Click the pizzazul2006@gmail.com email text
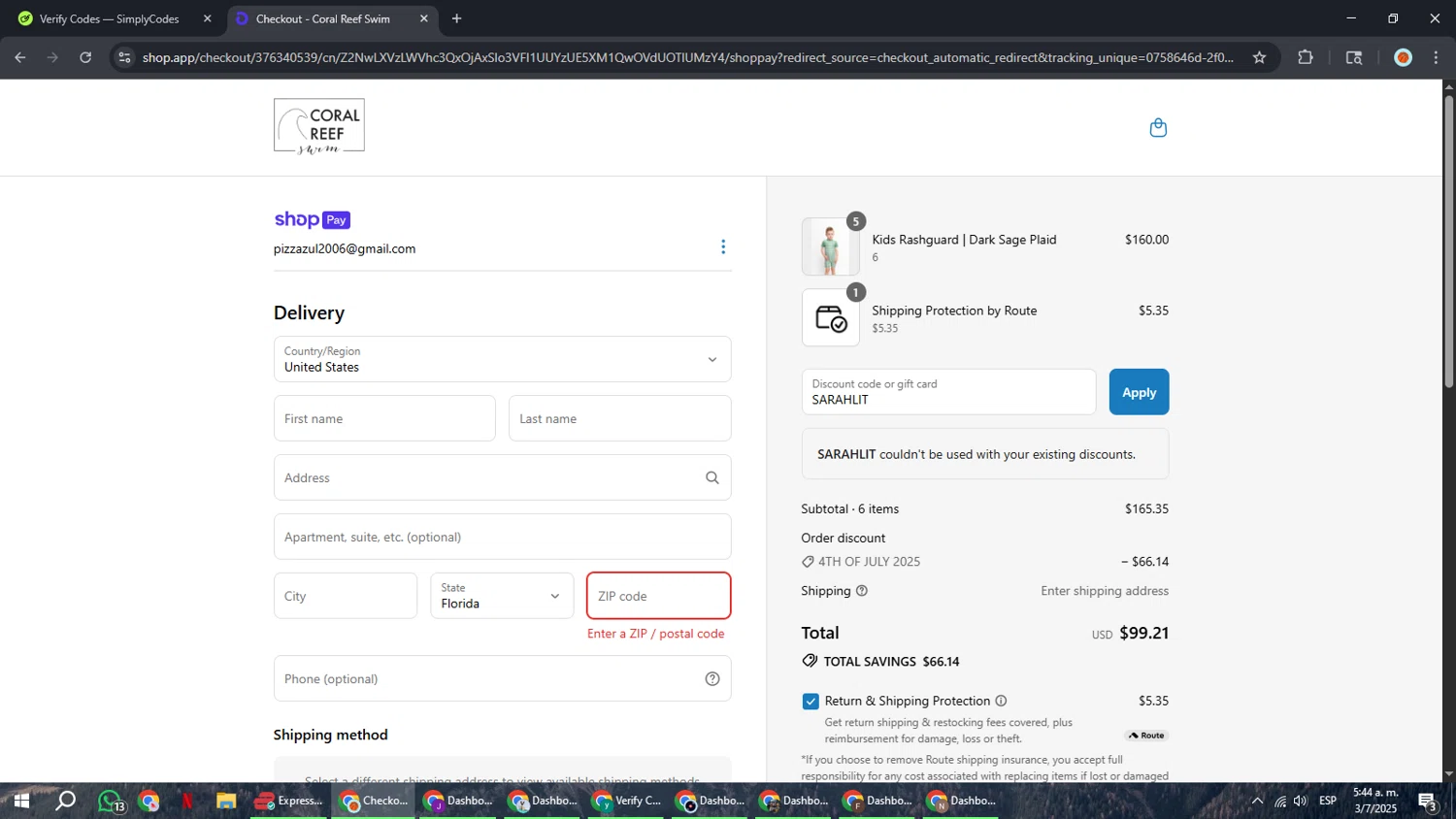The width and height of the screenshot is (1456, 819). click(x=345, y=248)
